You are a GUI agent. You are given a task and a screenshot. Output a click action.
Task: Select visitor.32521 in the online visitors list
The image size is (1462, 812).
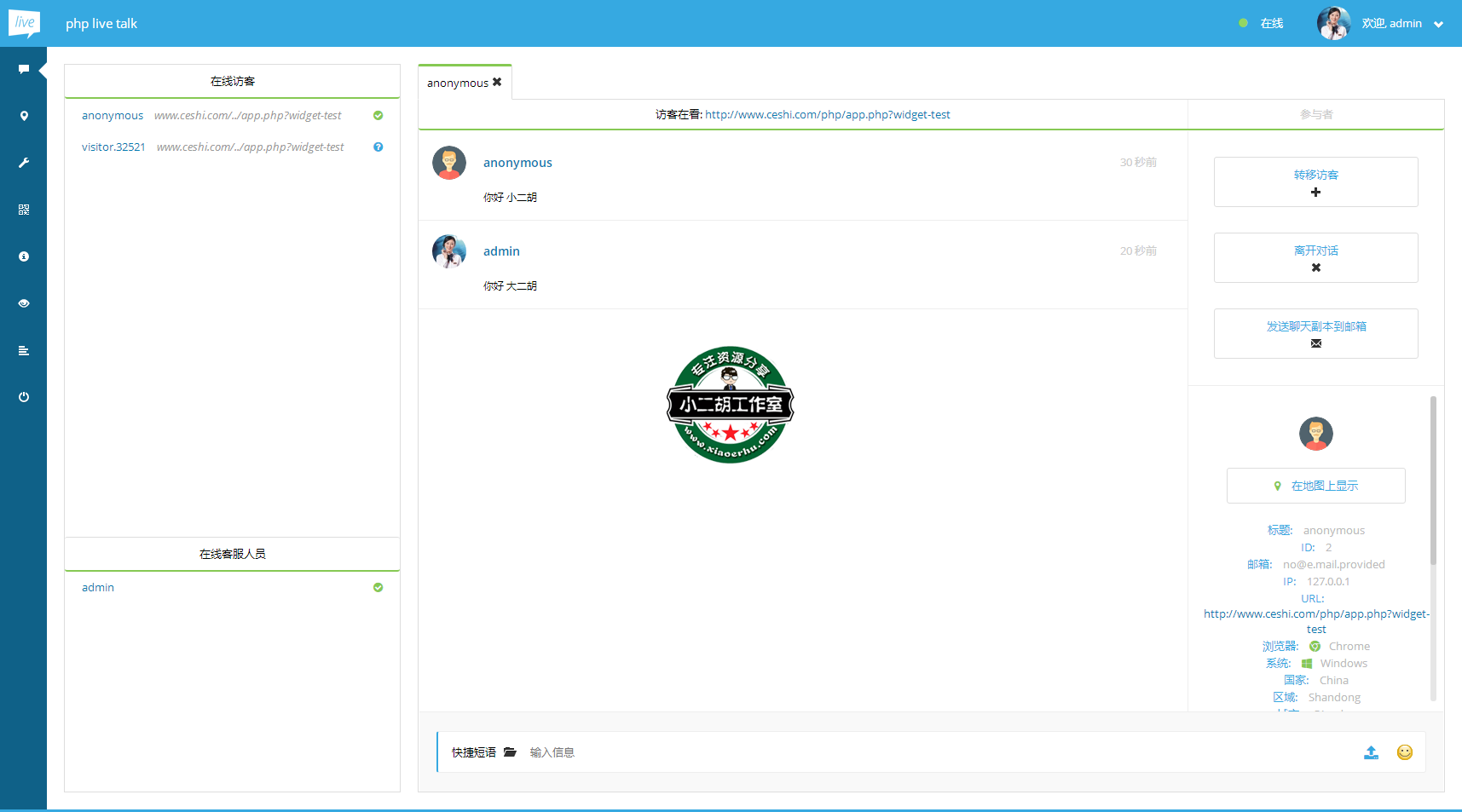[x=113, y=147]
